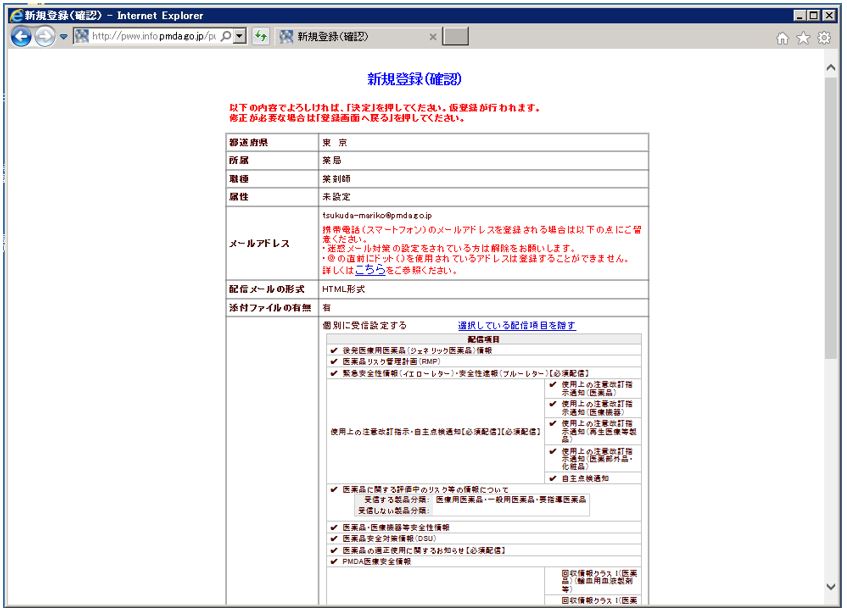Click the 個別に受信設定する text

point(365,325)
